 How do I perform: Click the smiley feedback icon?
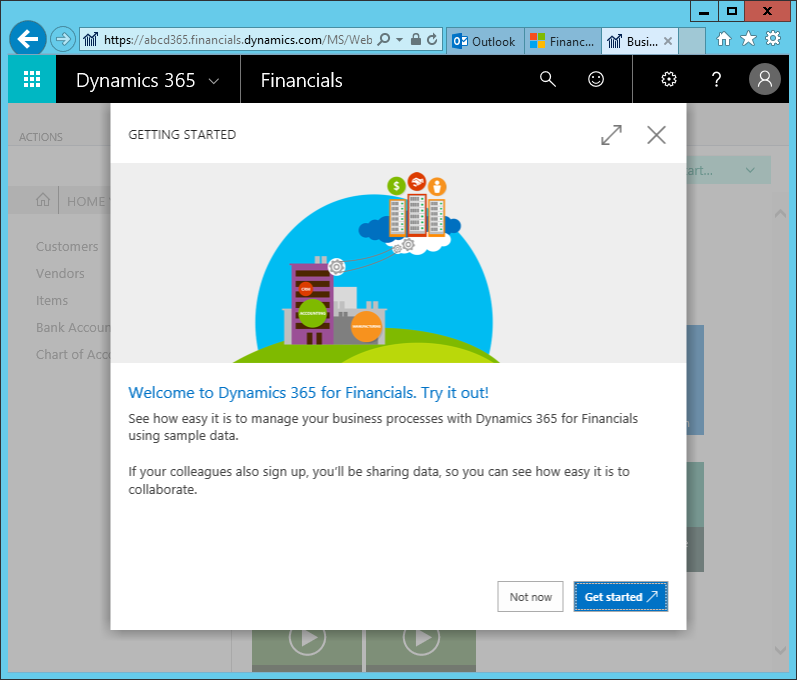point(596,79)
